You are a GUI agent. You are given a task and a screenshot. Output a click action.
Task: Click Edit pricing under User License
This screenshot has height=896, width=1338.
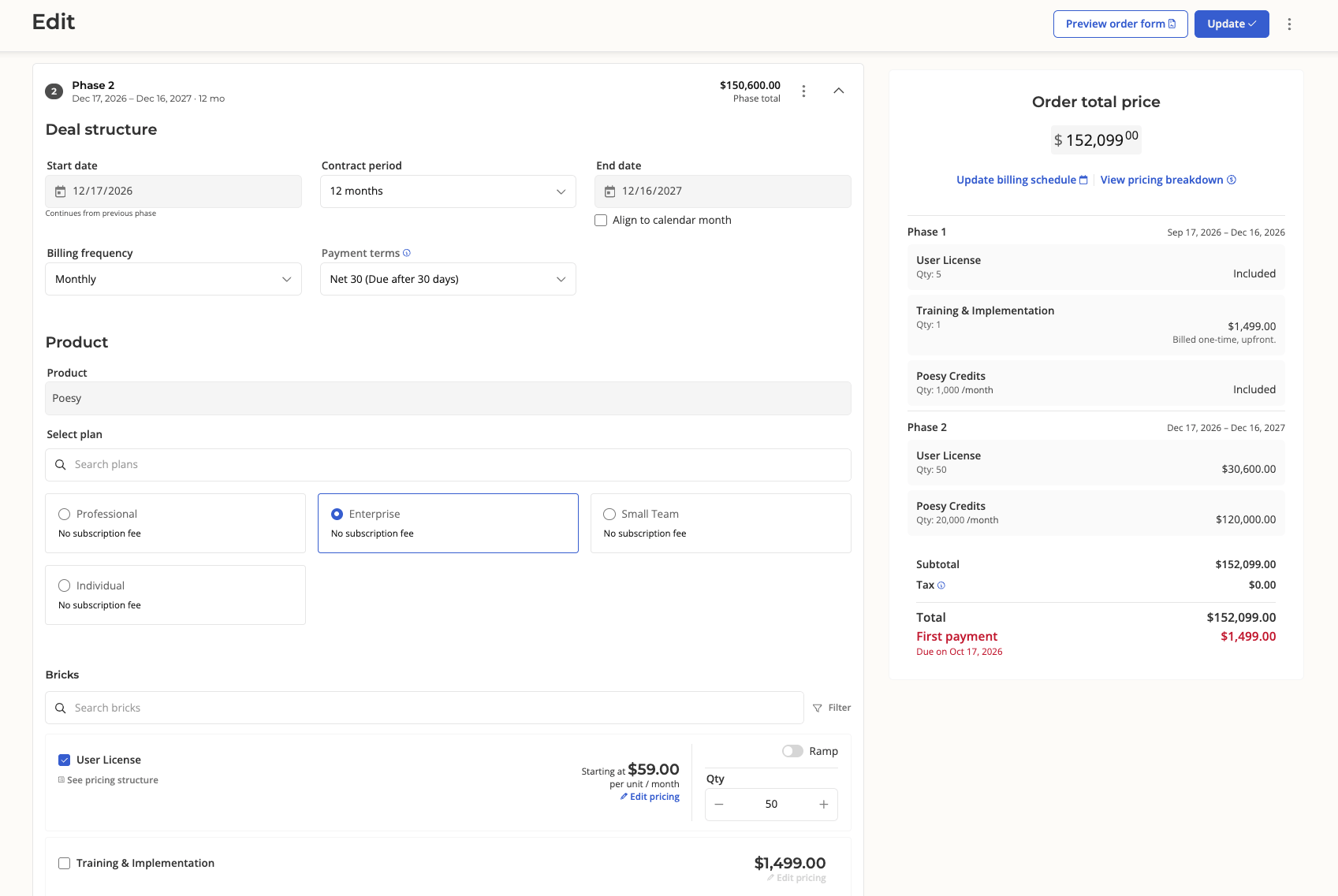tap(650, 797)
